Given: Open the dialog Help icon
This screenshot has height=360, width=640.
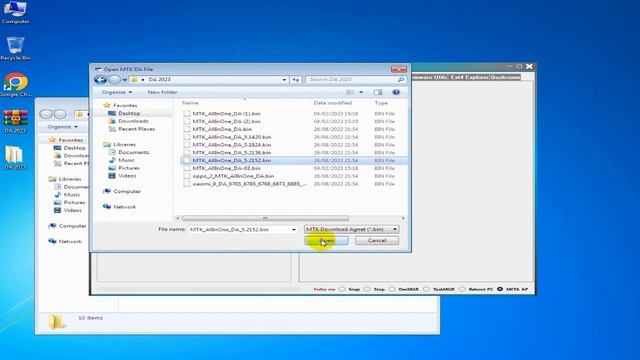Looking at the screenshot, I should click(396, 92).
